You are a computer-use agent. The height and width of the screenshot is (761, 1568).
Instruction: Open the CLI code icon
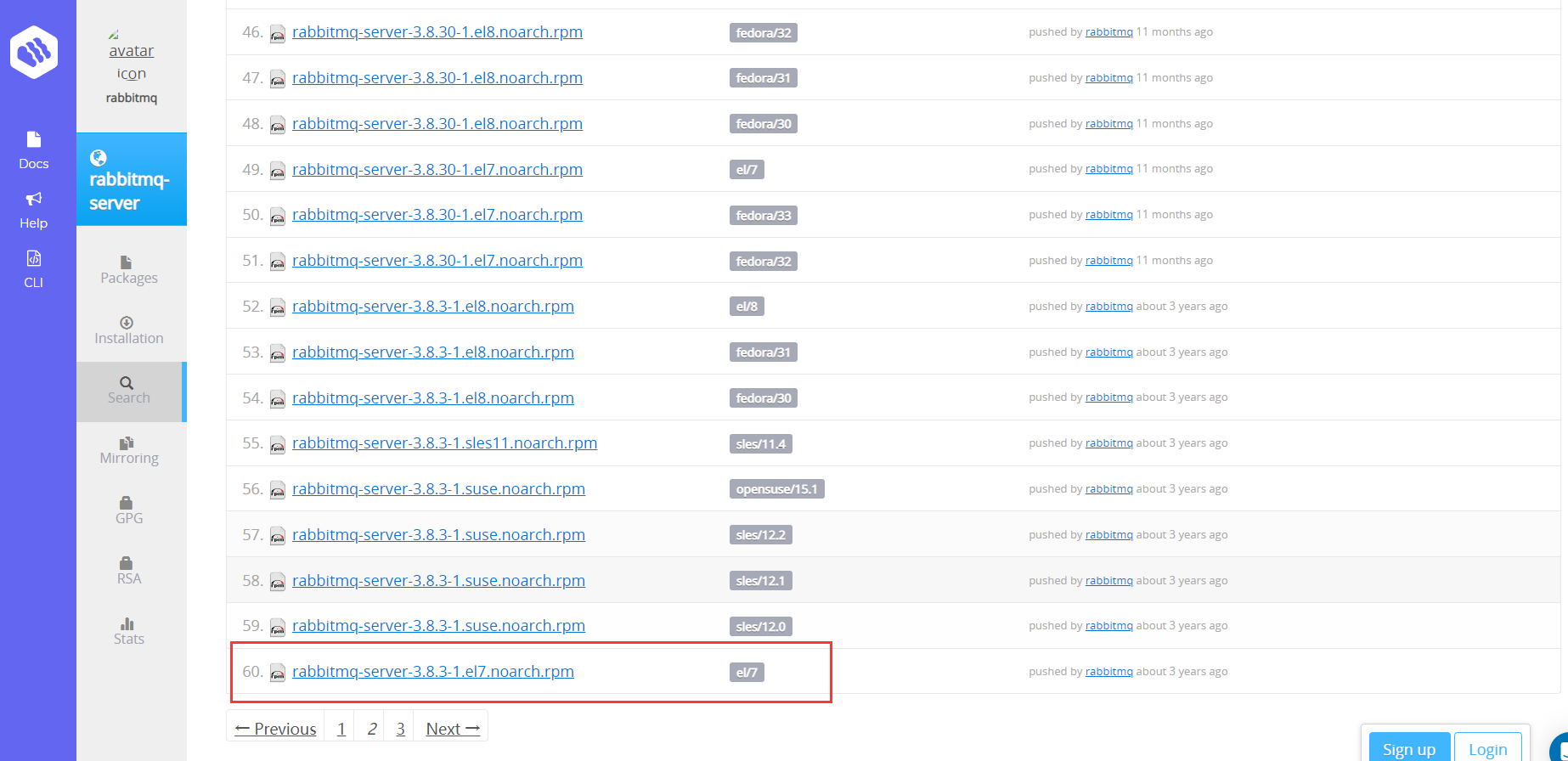click(x=34, y=258)
